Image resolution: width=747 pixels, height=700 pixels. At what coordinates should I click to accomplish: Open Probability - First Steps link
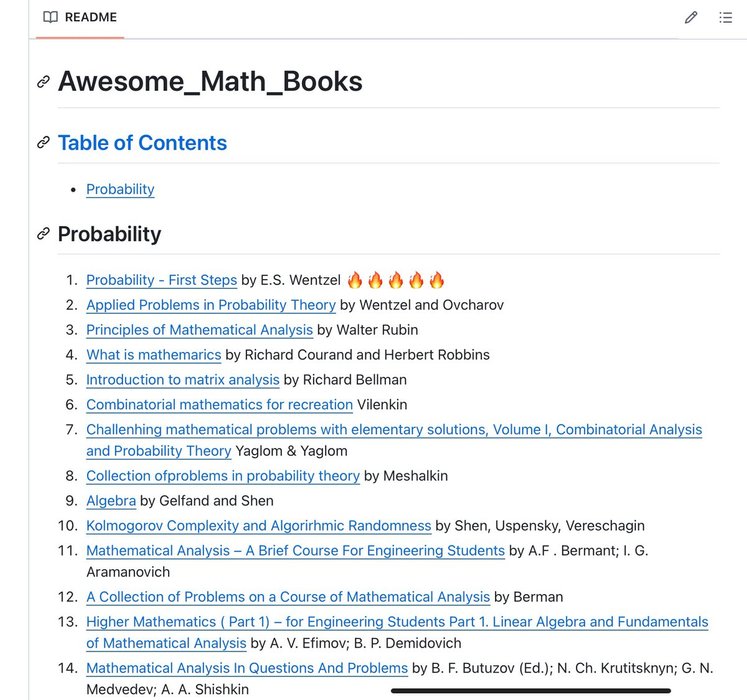click(162, 280)
